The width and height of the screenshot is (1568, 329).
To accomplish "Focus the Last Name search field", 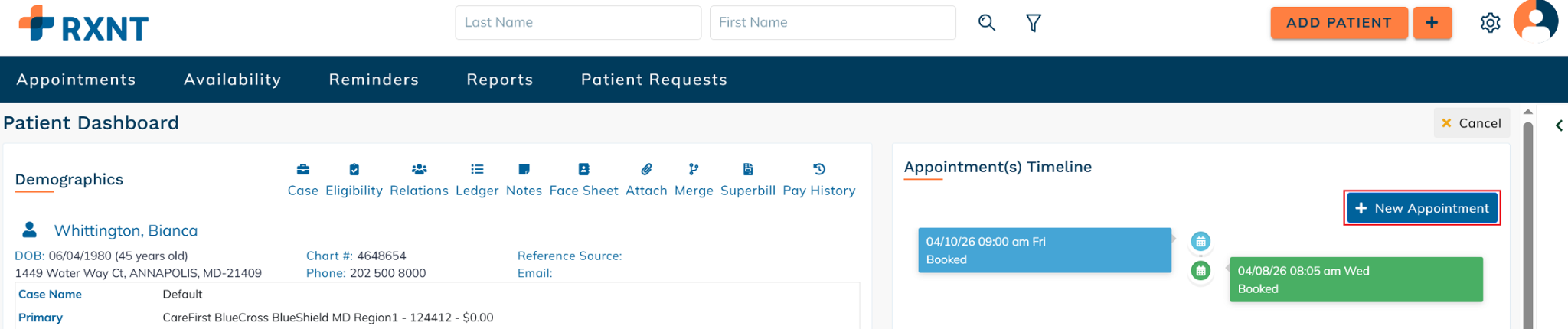I will 578,23.
